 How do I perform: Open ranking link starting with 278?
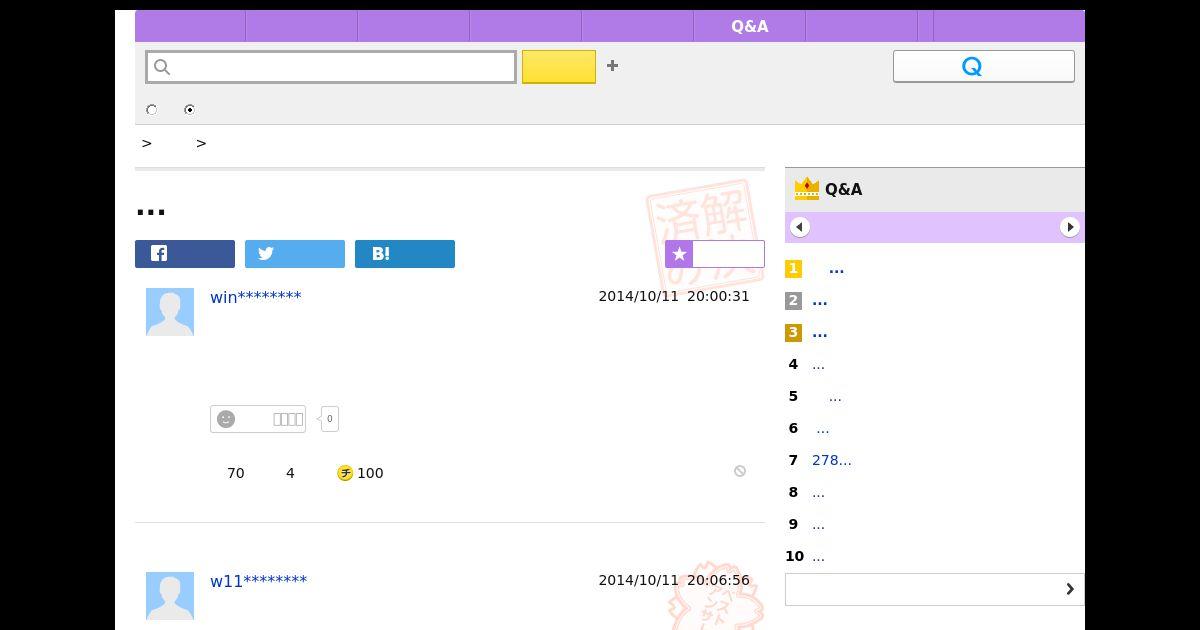832,460
